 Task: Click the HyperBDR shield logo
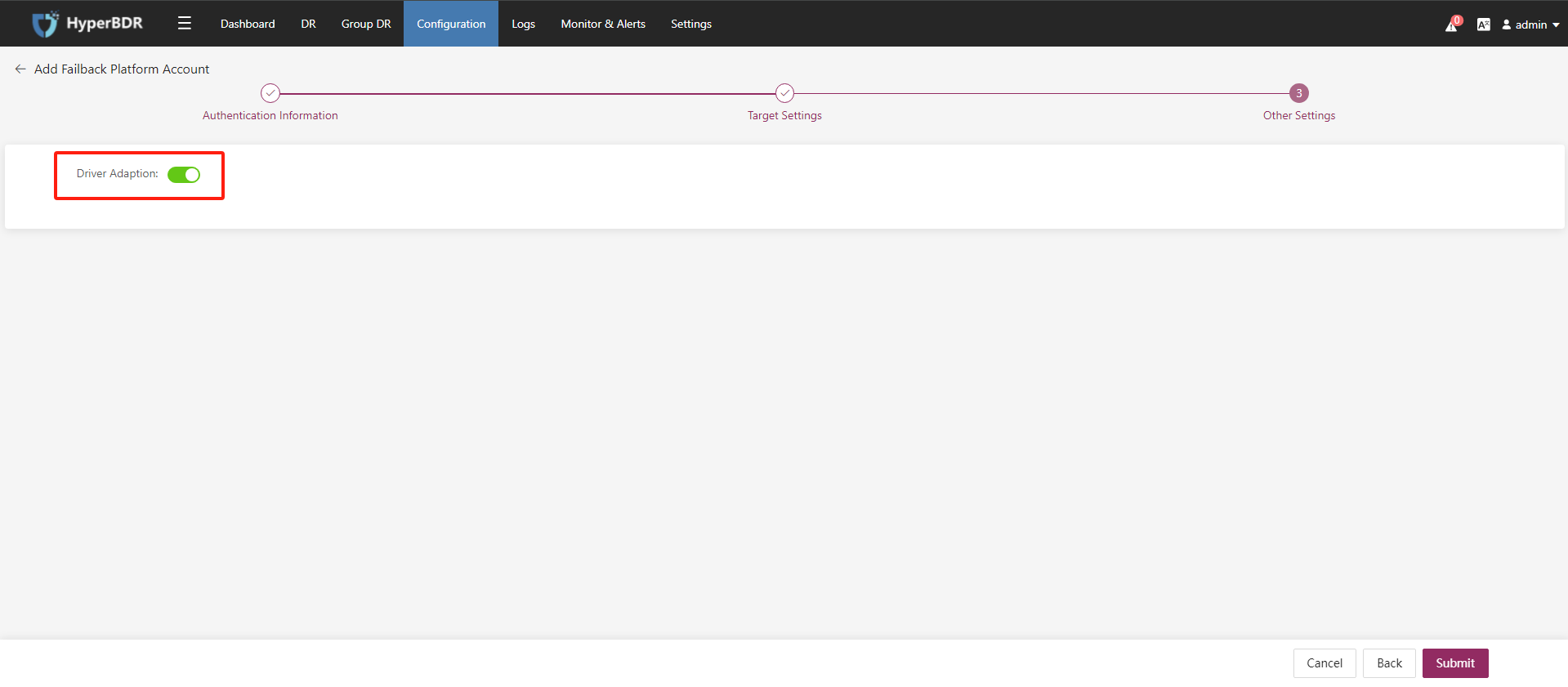tap(45, 24)
